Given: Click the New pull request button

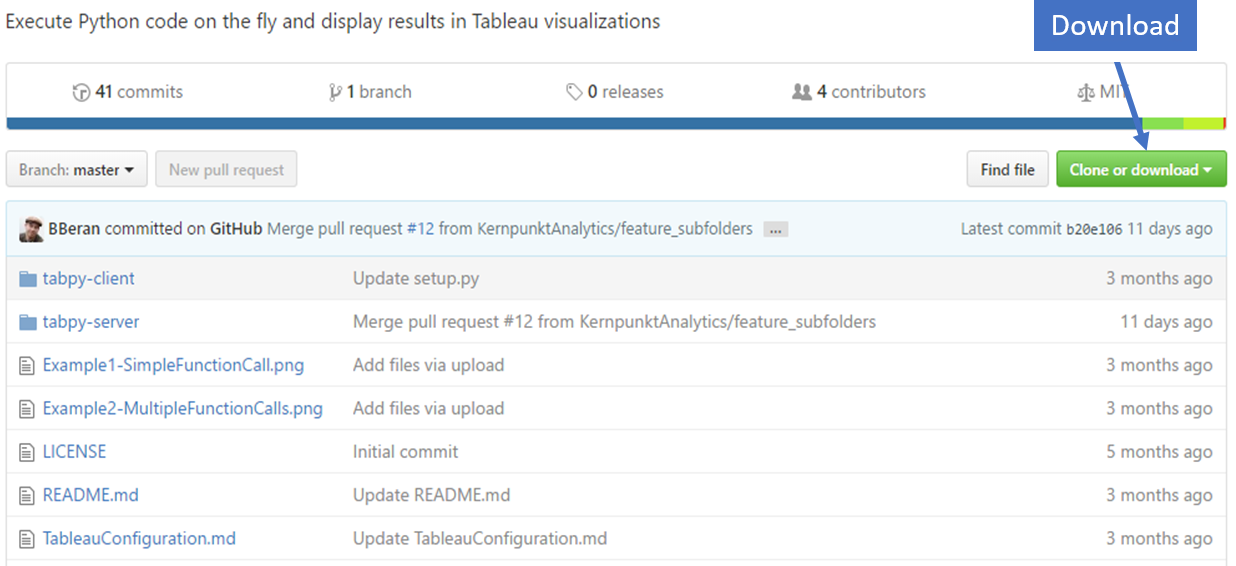Looking at the screenshot, I should coord(226,170).
